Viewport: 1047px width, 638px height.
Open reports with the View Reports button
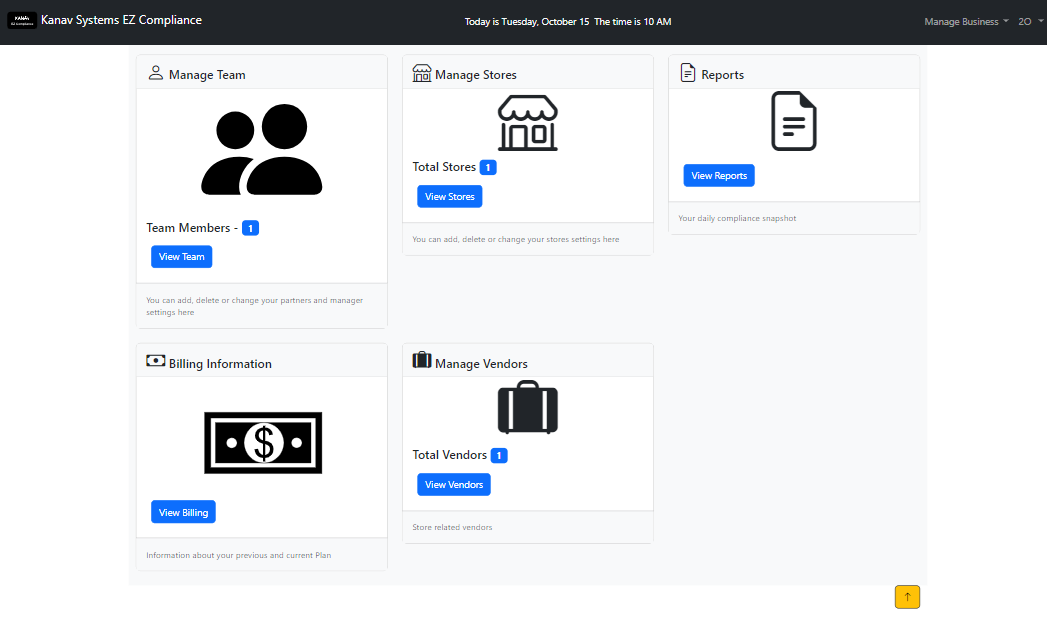(x=719, y=175)
